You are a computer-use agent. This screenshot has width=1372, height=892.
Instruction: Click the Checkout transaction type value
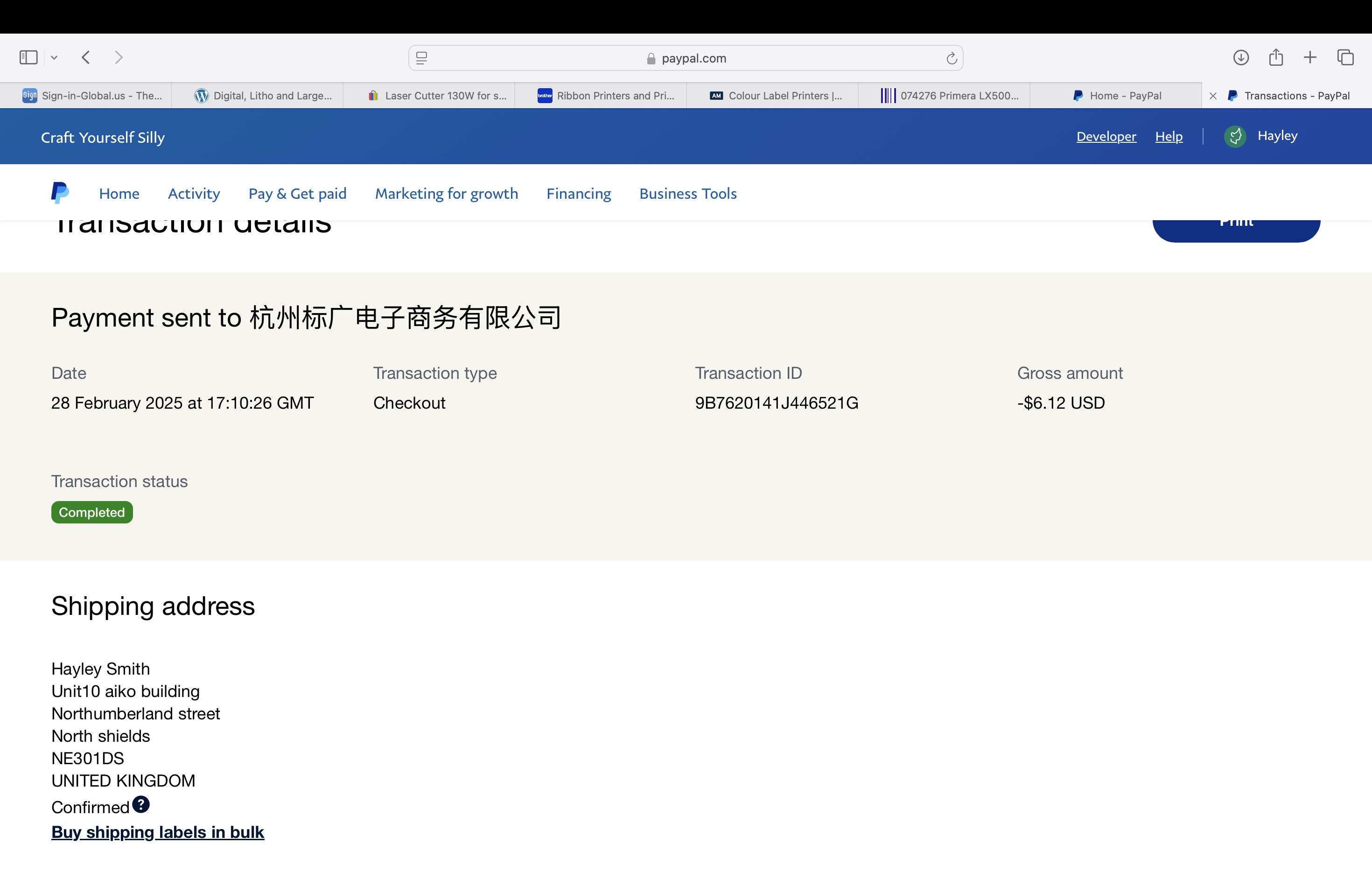click(409, 403)
